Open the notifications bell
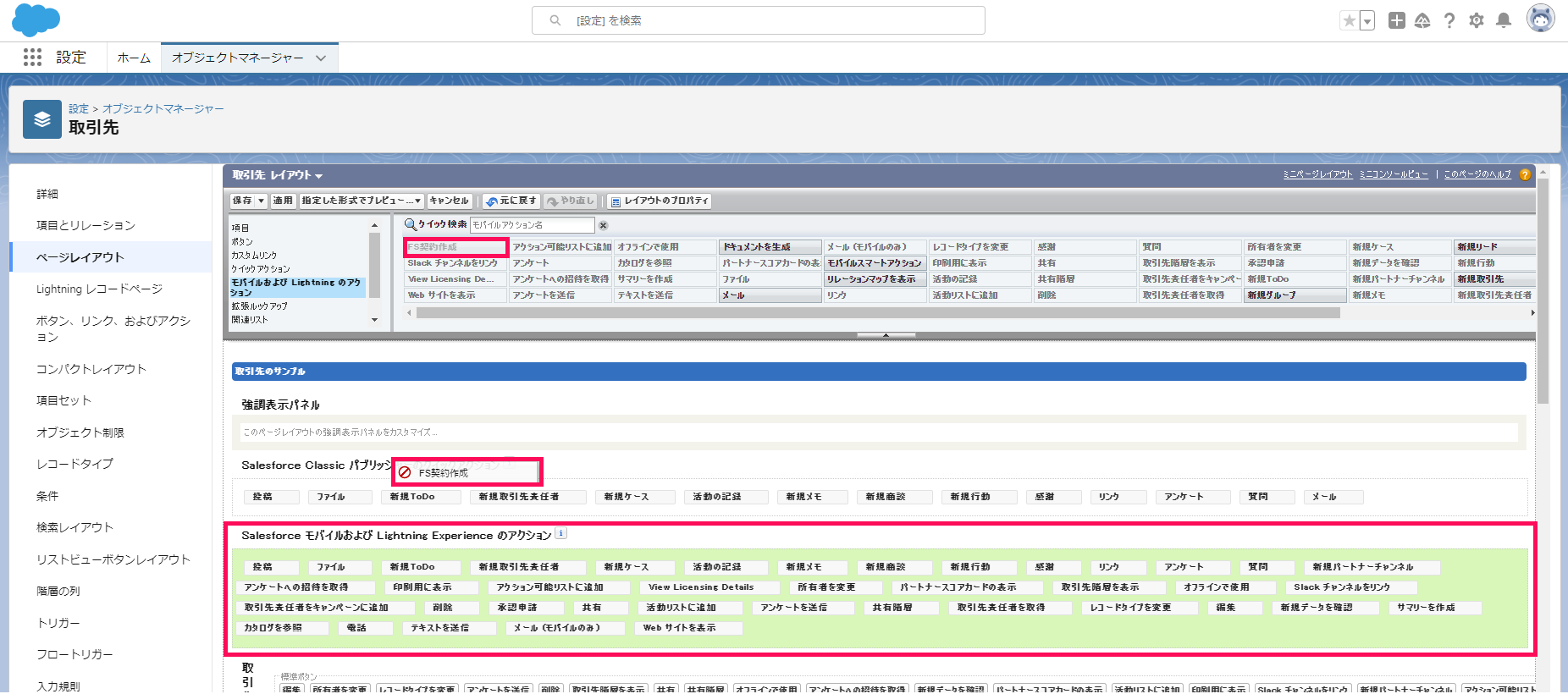Viewport: 1568px width, 694px height. (1504, 20)
